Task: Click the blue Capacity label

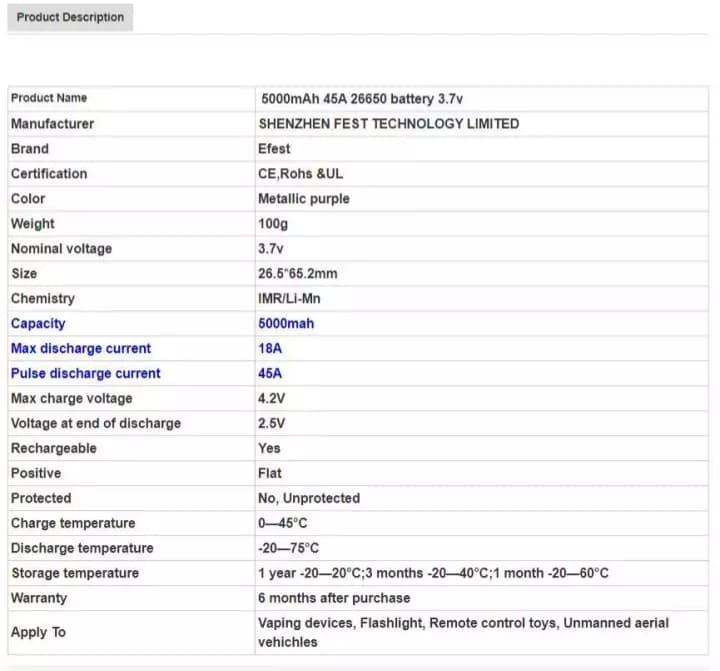Action: coord(38,323)
